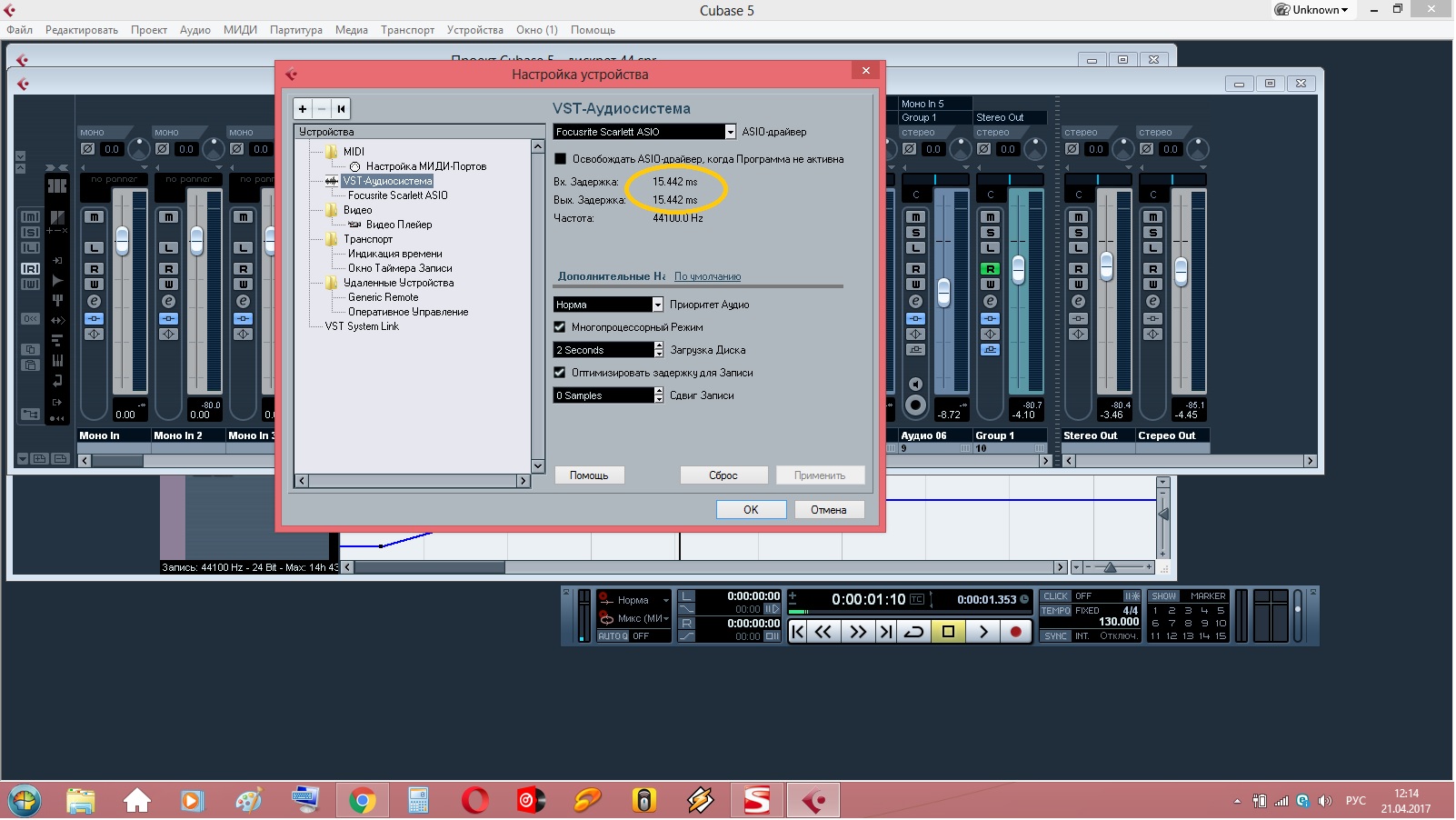1456x820 pixels.
Task: Toggle the SYNC button in transport
Action: (1055, 636)
